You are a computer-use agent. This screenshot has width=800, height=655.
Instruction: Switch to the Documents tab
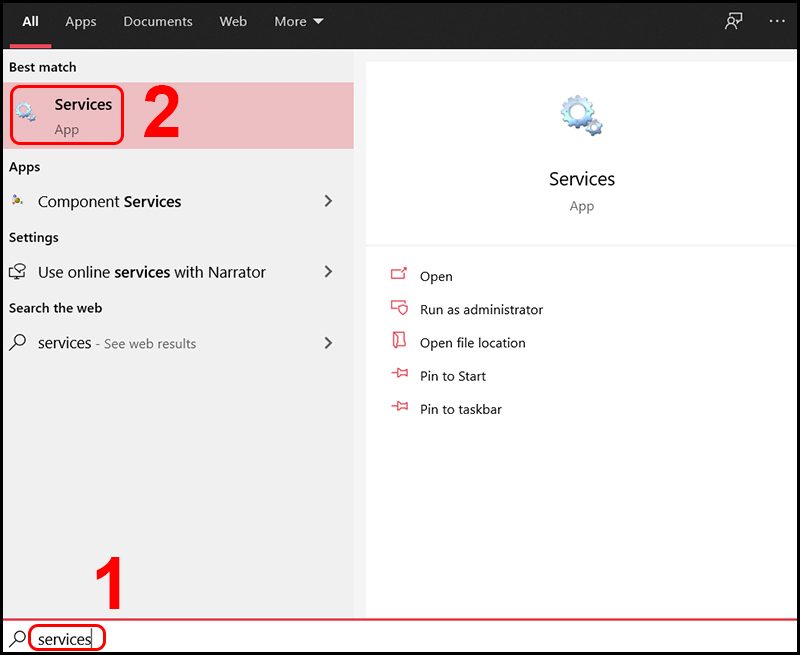click(x=159, y=21)
